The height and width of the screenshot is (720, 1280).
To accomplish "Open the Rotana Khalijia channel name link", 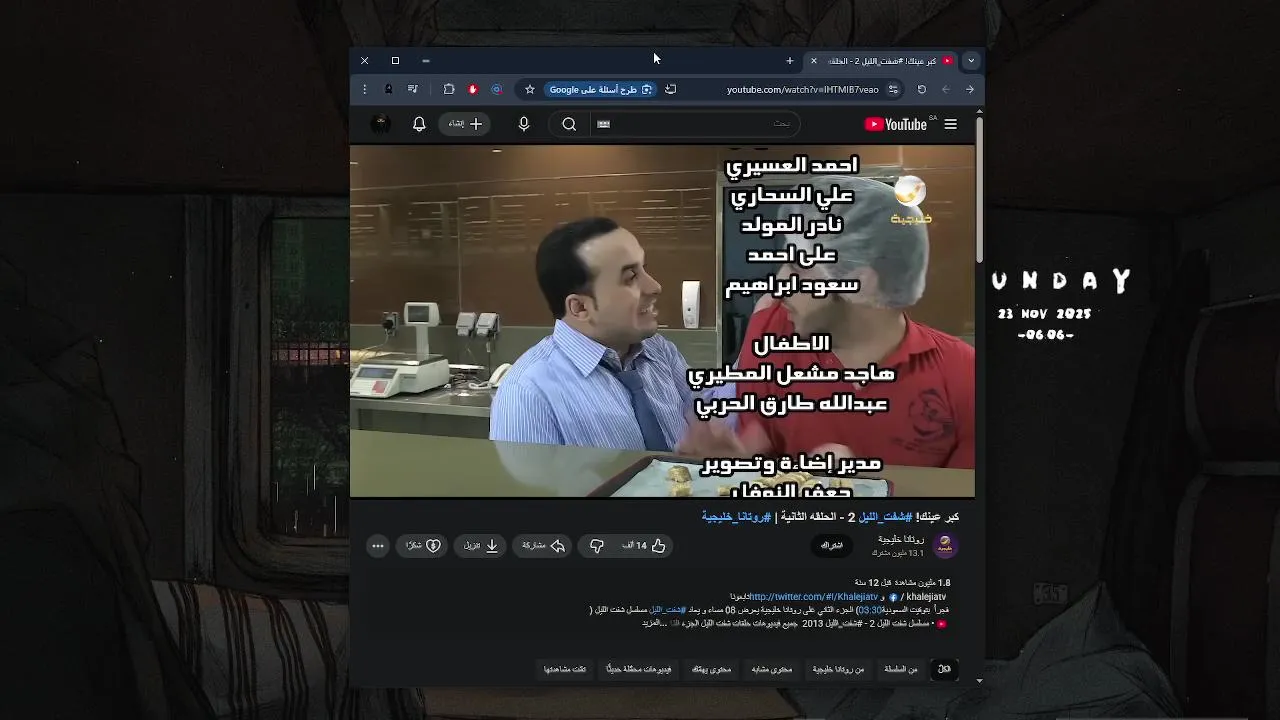I will [901, 540].
